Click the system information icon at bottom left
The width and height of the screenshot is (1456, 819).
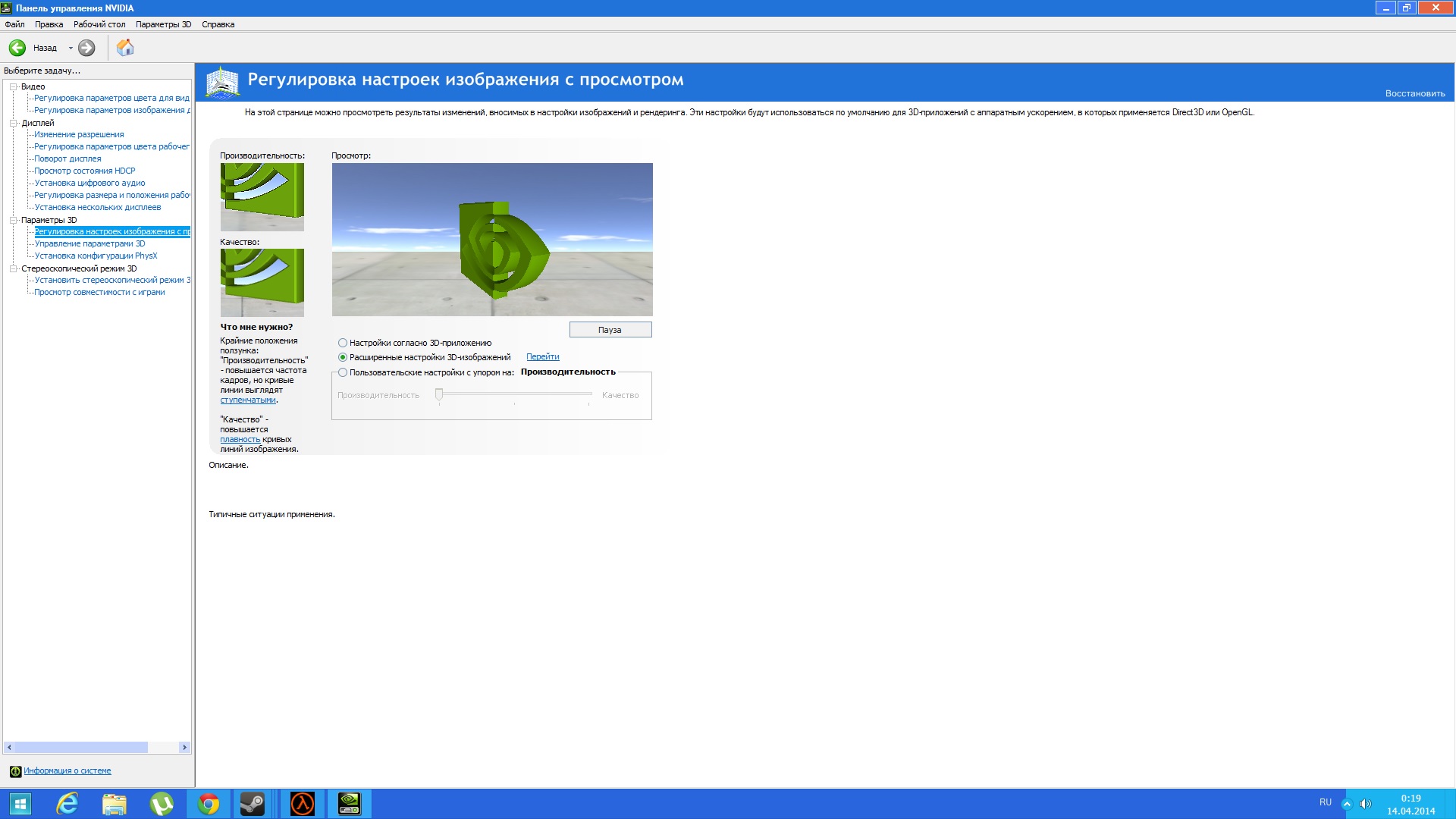[x=15, y=771]
